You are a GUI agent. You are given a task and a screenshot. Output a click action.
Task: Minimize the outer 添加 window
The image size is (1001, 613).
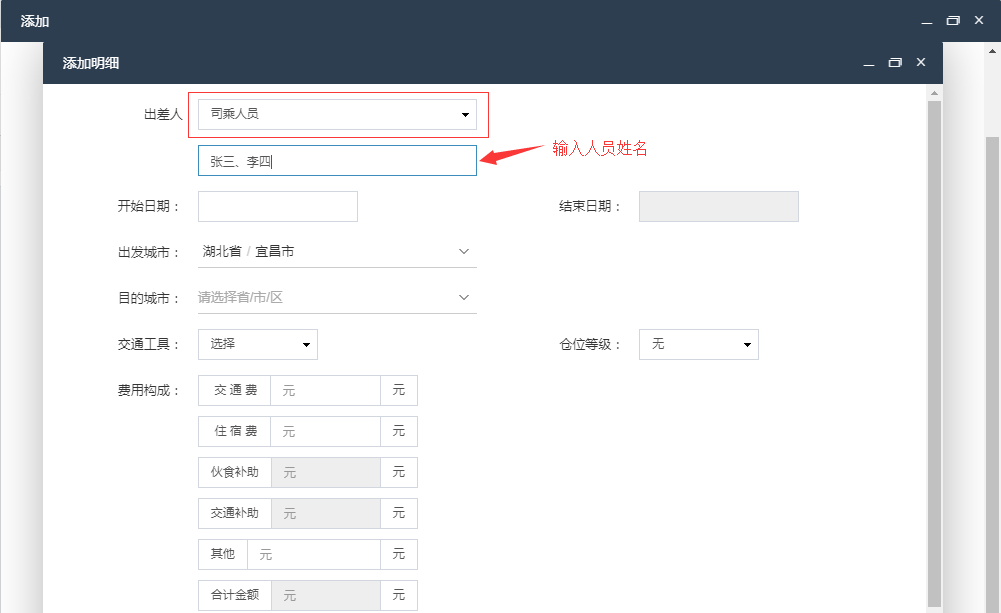pyautogui.click(x=927, y=22)
